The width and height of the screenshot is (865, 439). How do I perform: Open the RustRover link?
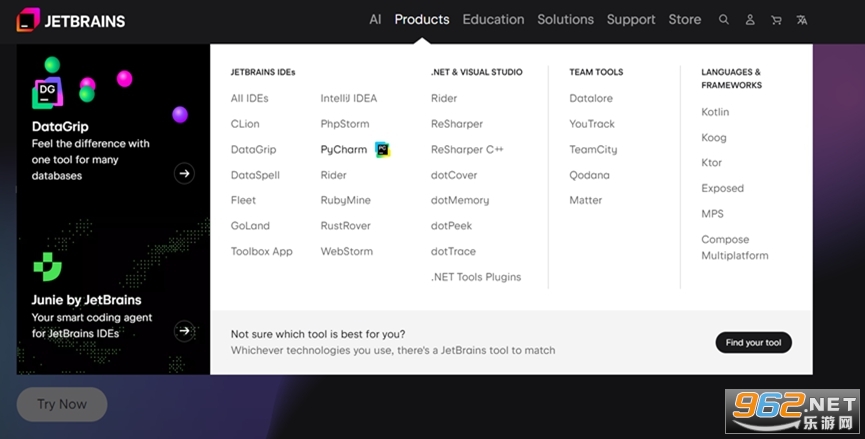click(345, 226)
